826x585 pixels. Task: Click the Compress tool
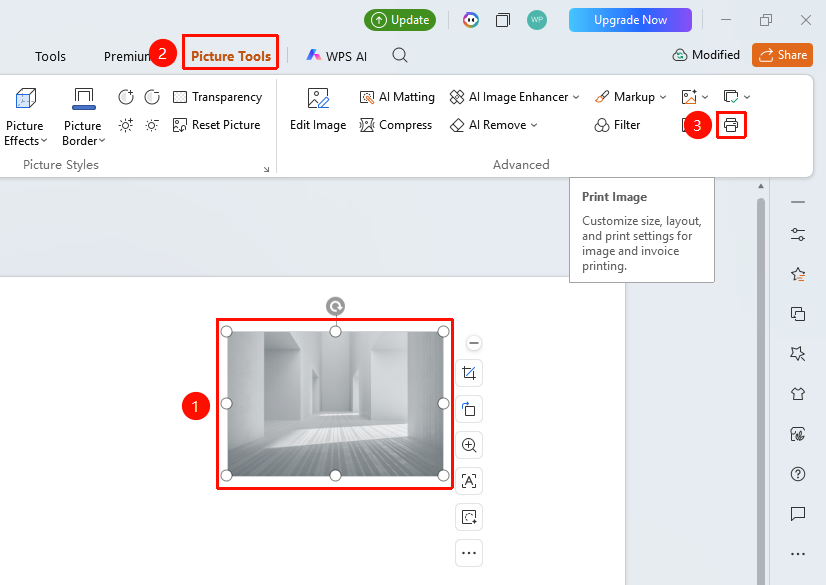(x=396, y=125)
